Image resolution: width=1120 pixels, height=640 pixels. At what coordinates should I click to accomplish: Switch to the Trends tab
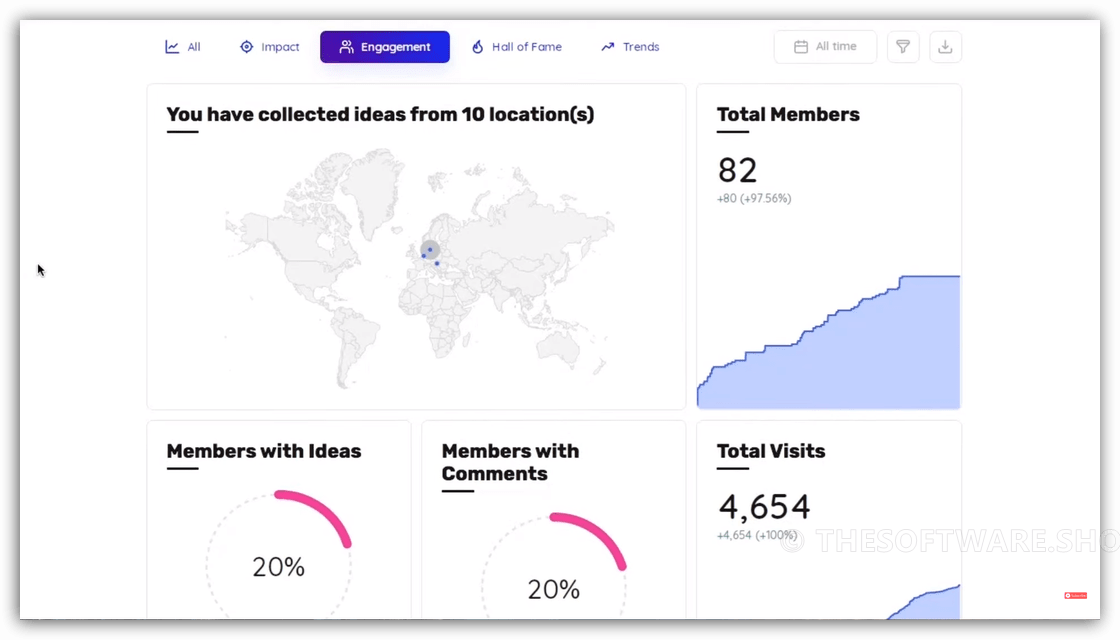(x=629, y=46)
